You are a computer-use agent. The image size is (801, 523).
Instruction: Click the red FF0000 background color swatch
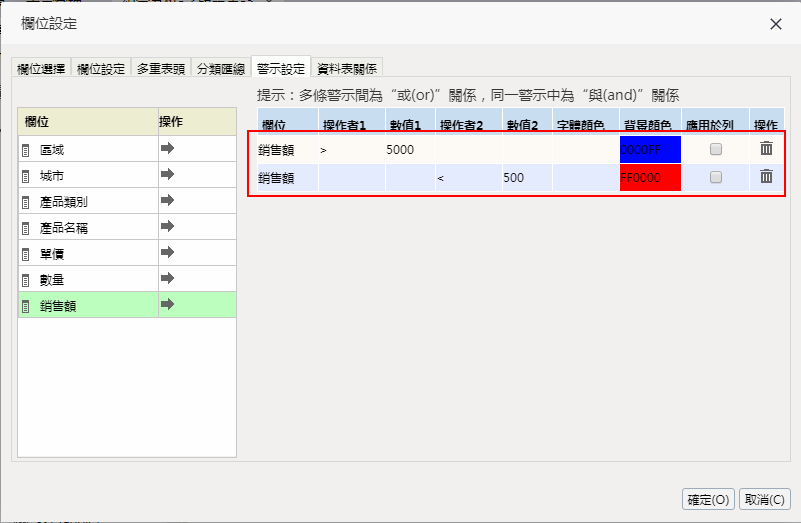click(649, 178)
